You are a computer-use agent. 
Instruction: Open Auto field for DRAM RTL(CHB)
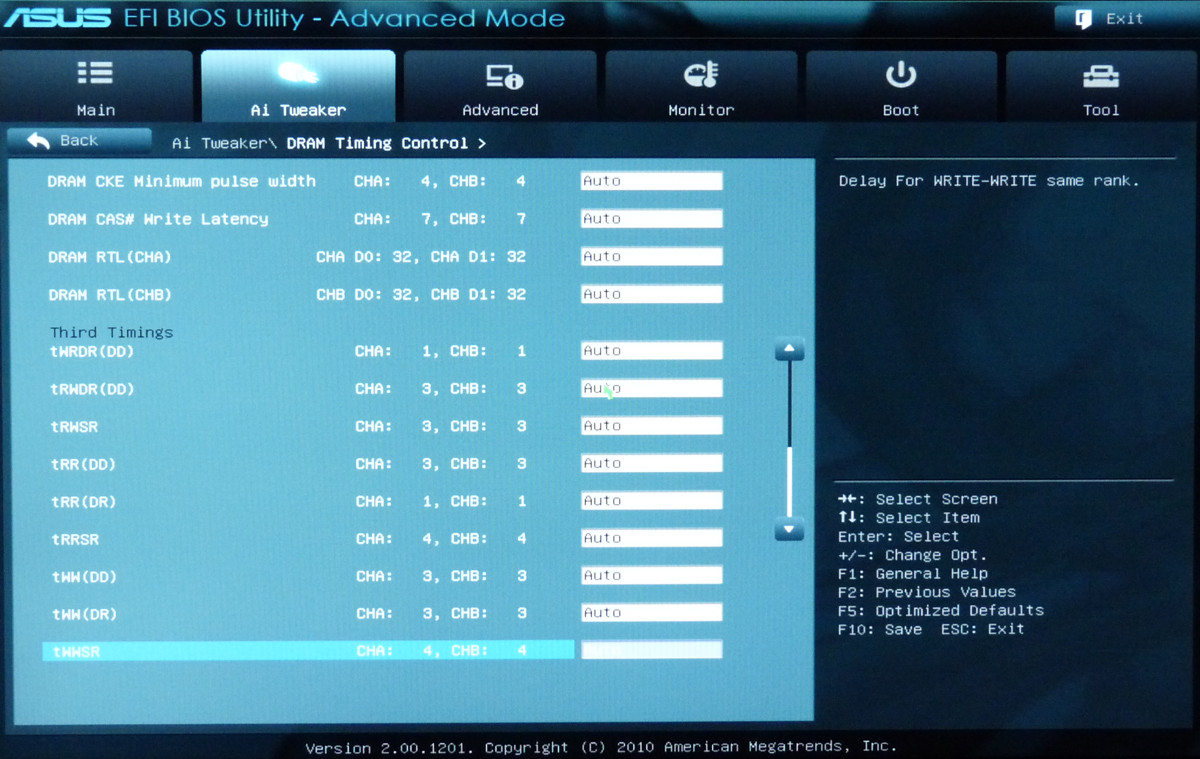[x=651, y=294]
